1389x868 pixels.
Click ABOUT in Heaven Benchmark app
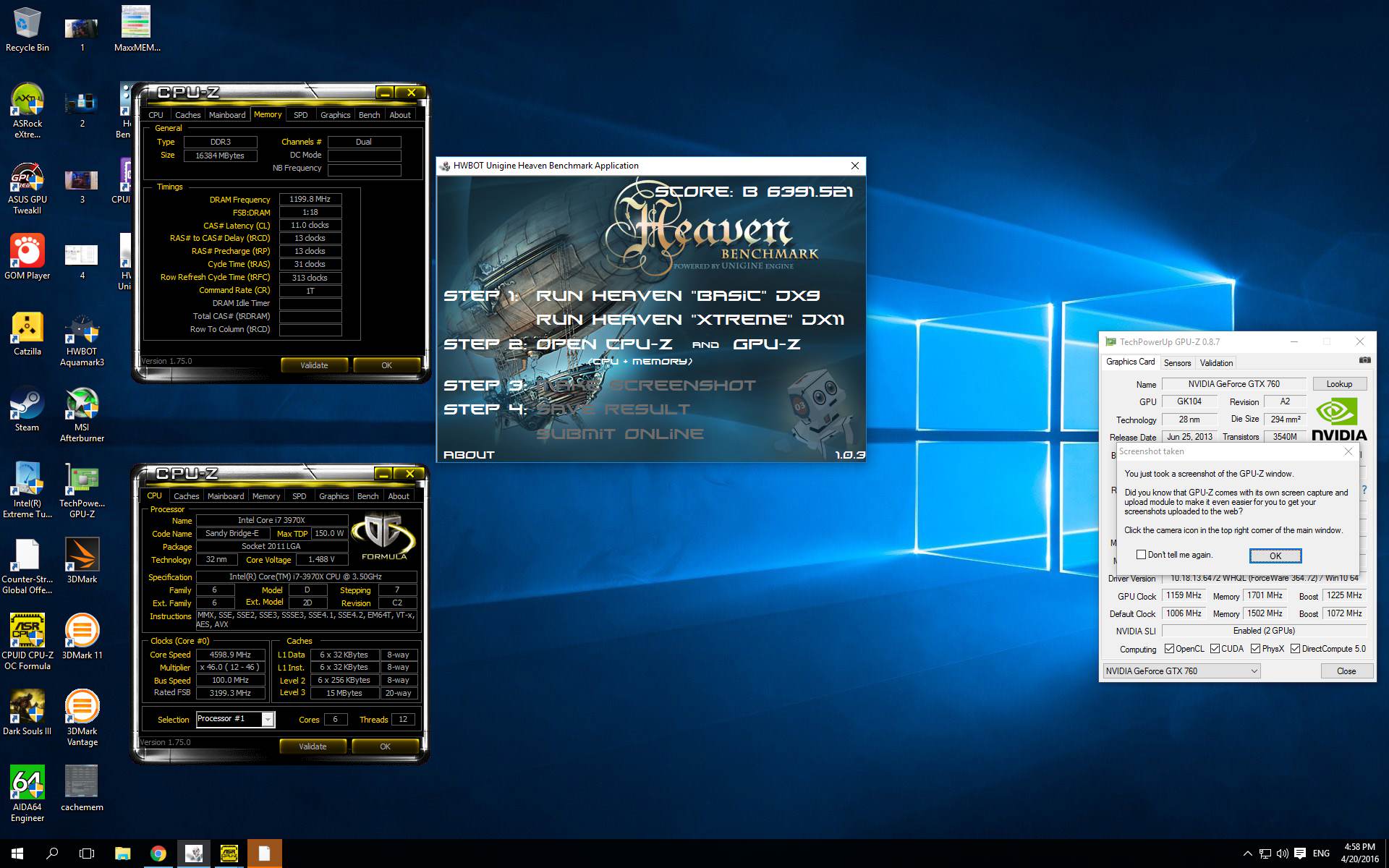pyautogui.click(x=469, y=455)
